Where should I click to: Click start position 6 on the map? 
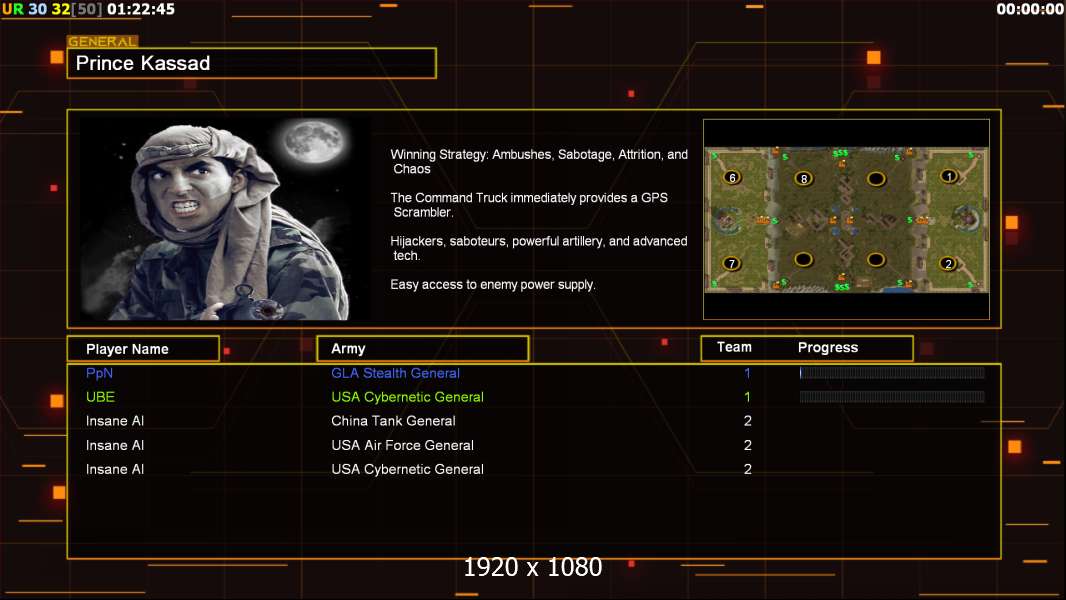(732, 177)
